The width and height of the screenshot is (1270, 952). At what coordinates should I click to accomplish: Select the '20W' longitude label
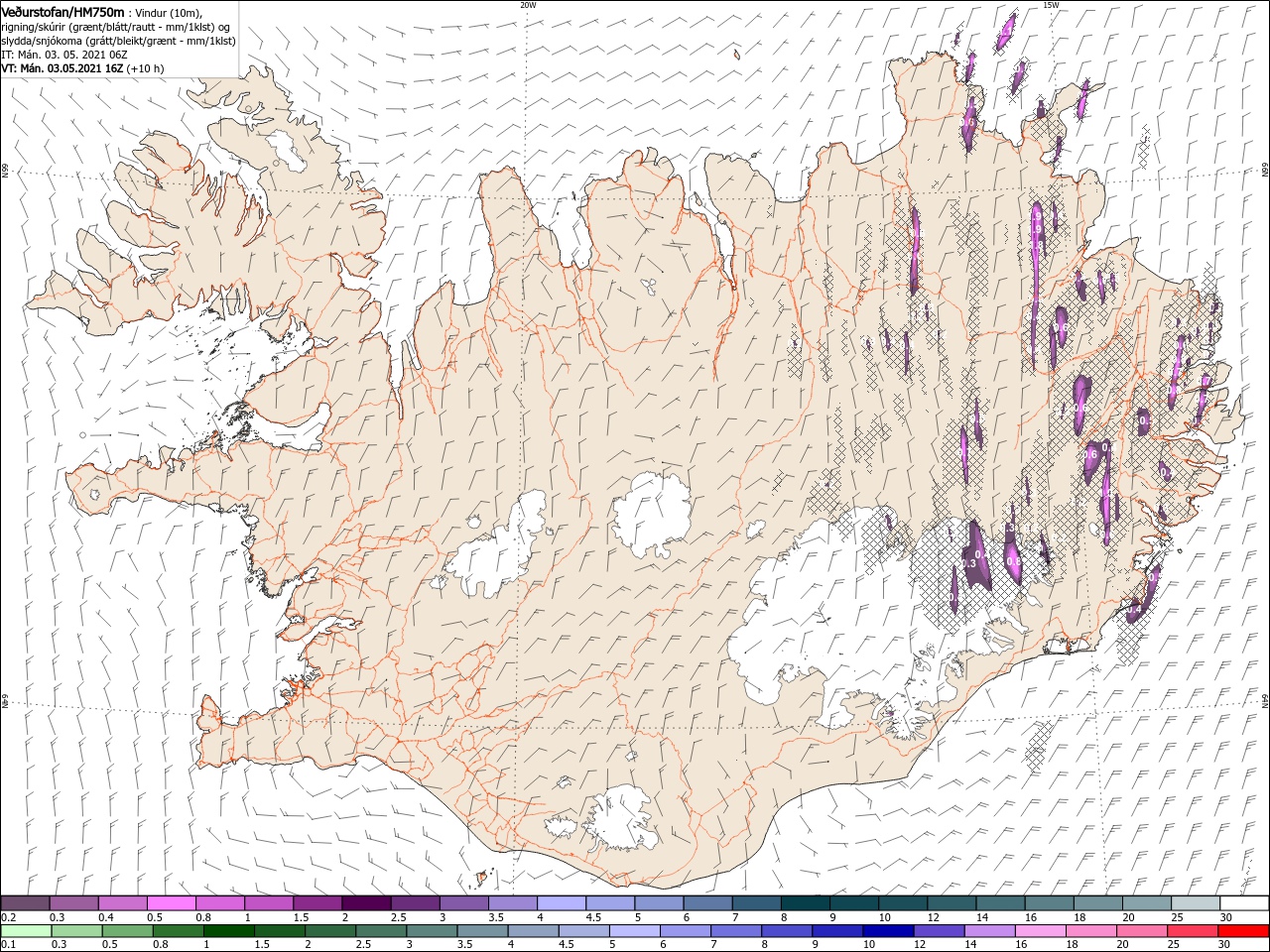528,5
